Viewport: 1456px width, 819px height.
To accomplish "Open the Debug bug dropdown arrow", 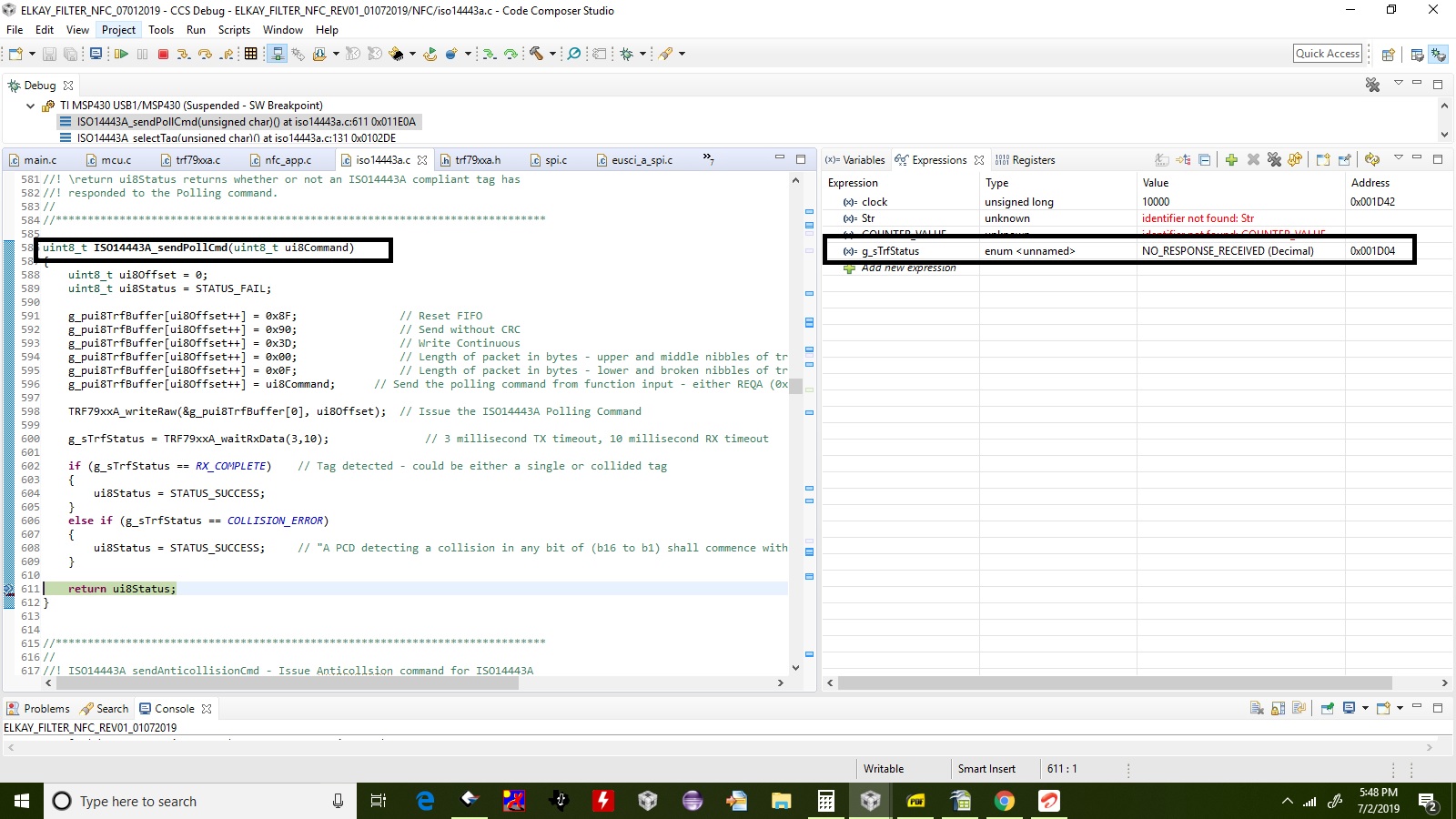I will [x=642, y=55].
